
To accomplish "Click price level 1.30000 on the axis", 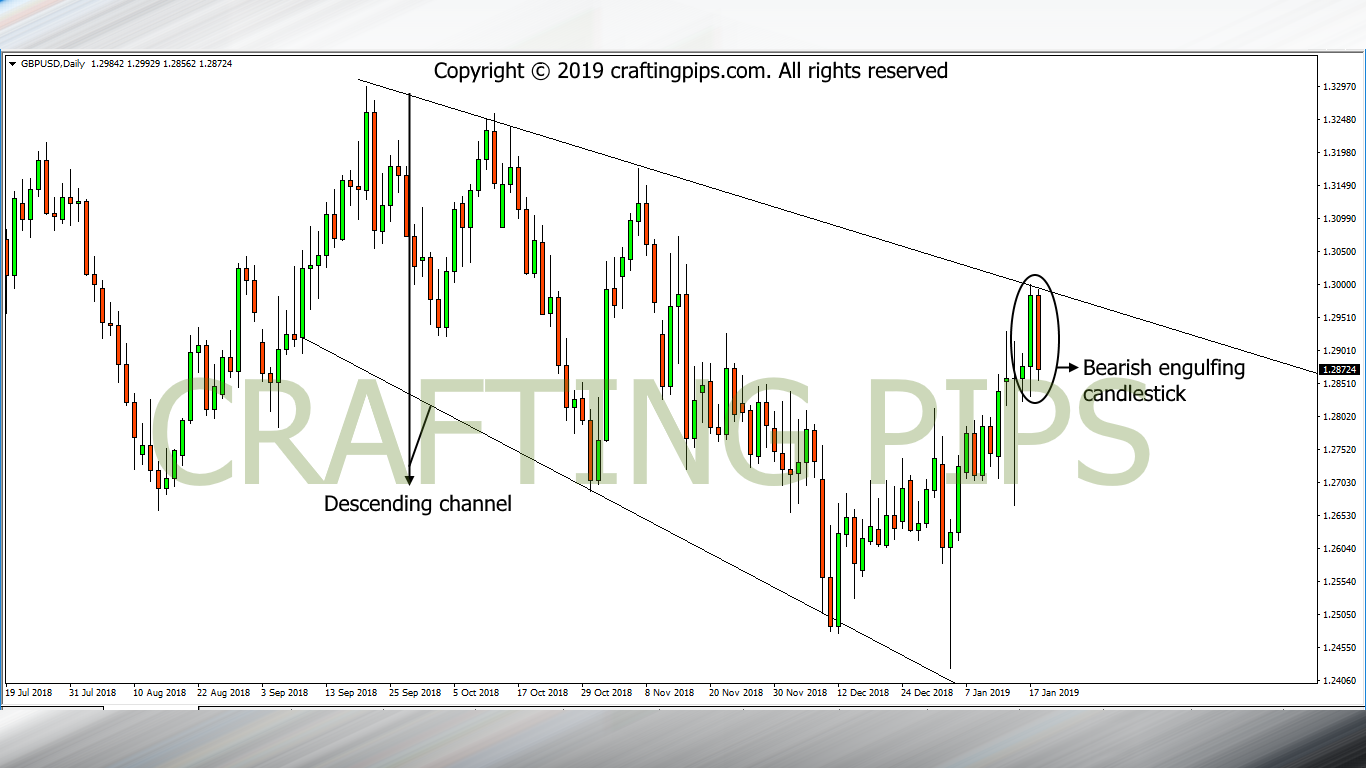I will pos(1338,285).
